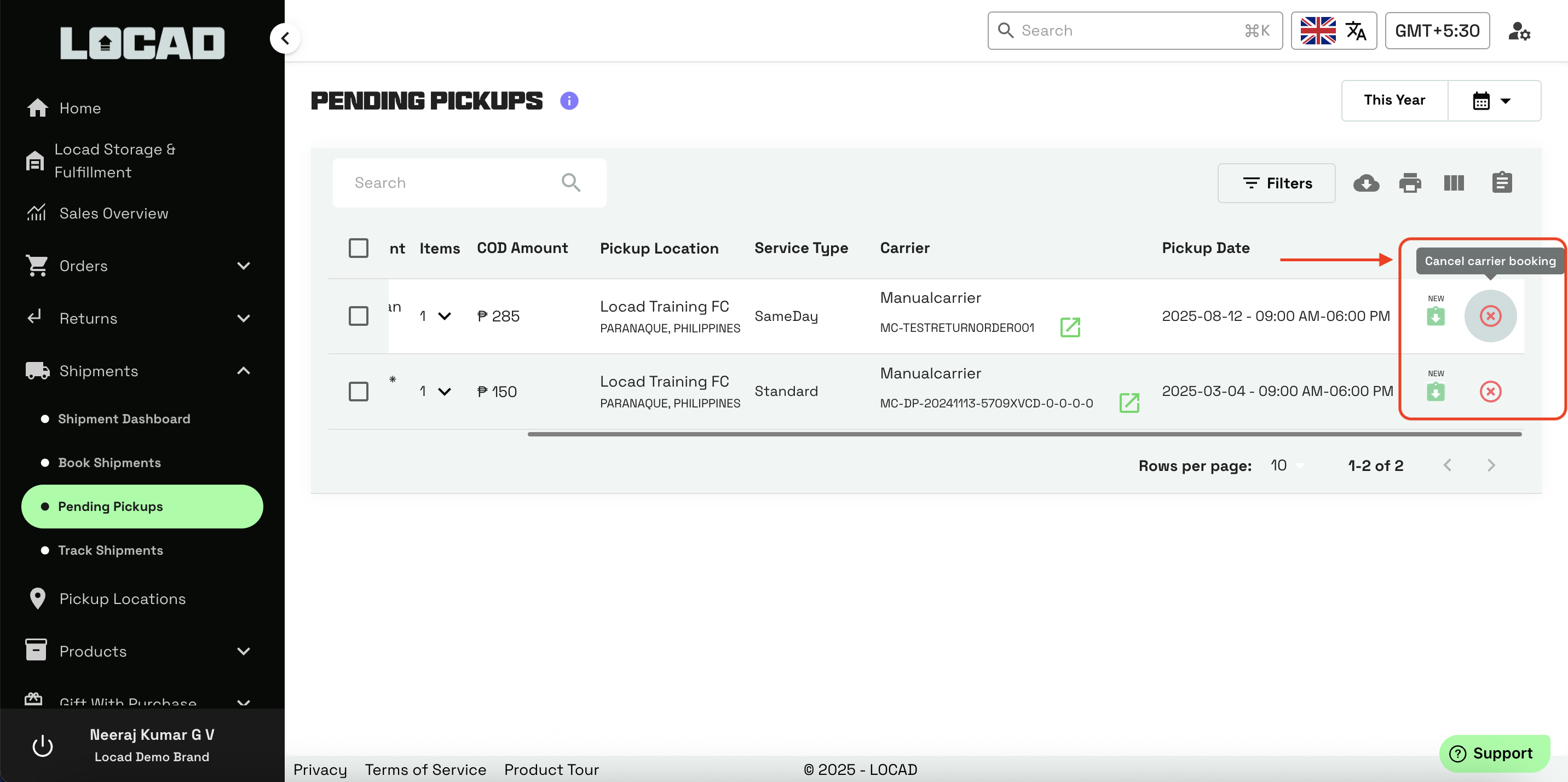
Task: Open the column view icon
Action: click(1454, 183)
